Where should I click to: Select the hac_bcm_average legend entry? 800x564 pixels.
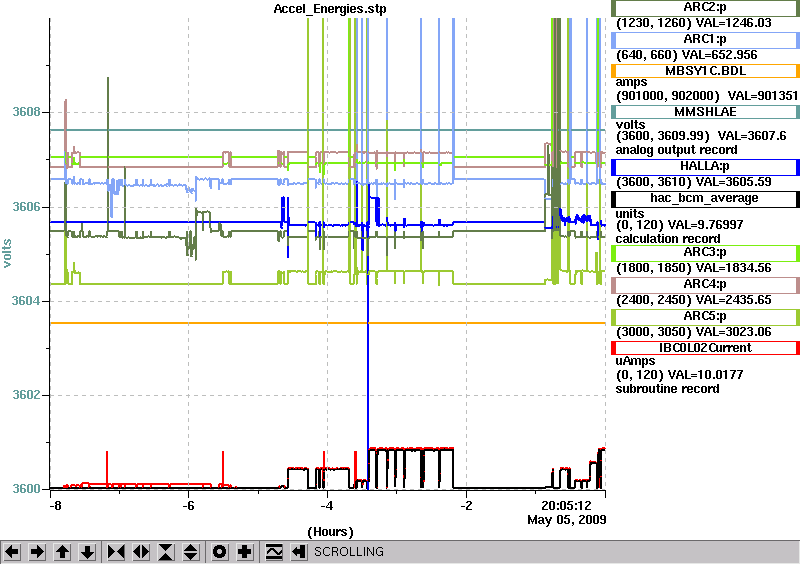[705, 198]
